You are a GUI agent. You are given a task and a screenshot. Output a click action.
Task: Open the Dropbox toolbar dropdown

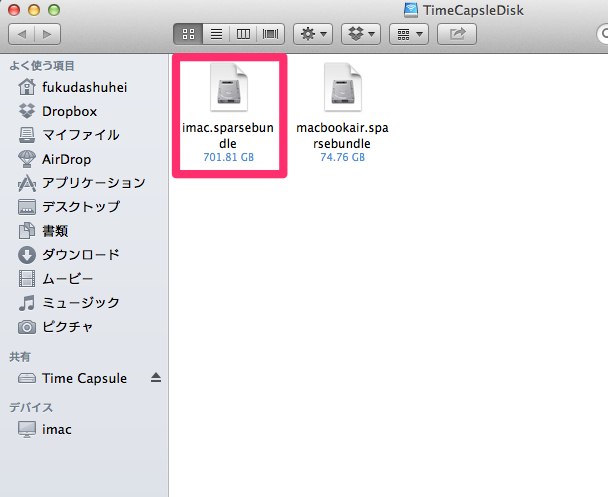(361, 34)
